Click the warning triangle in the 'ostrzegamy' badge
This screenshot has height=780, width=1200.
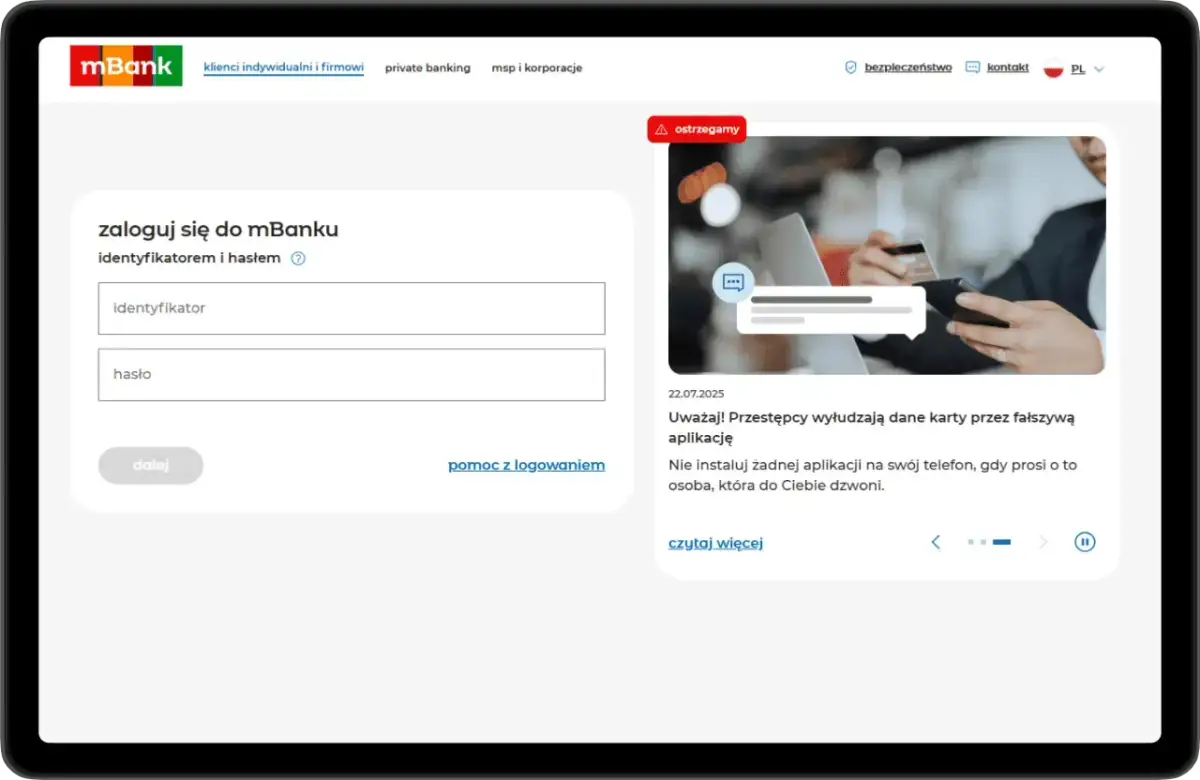coord(661,129)
